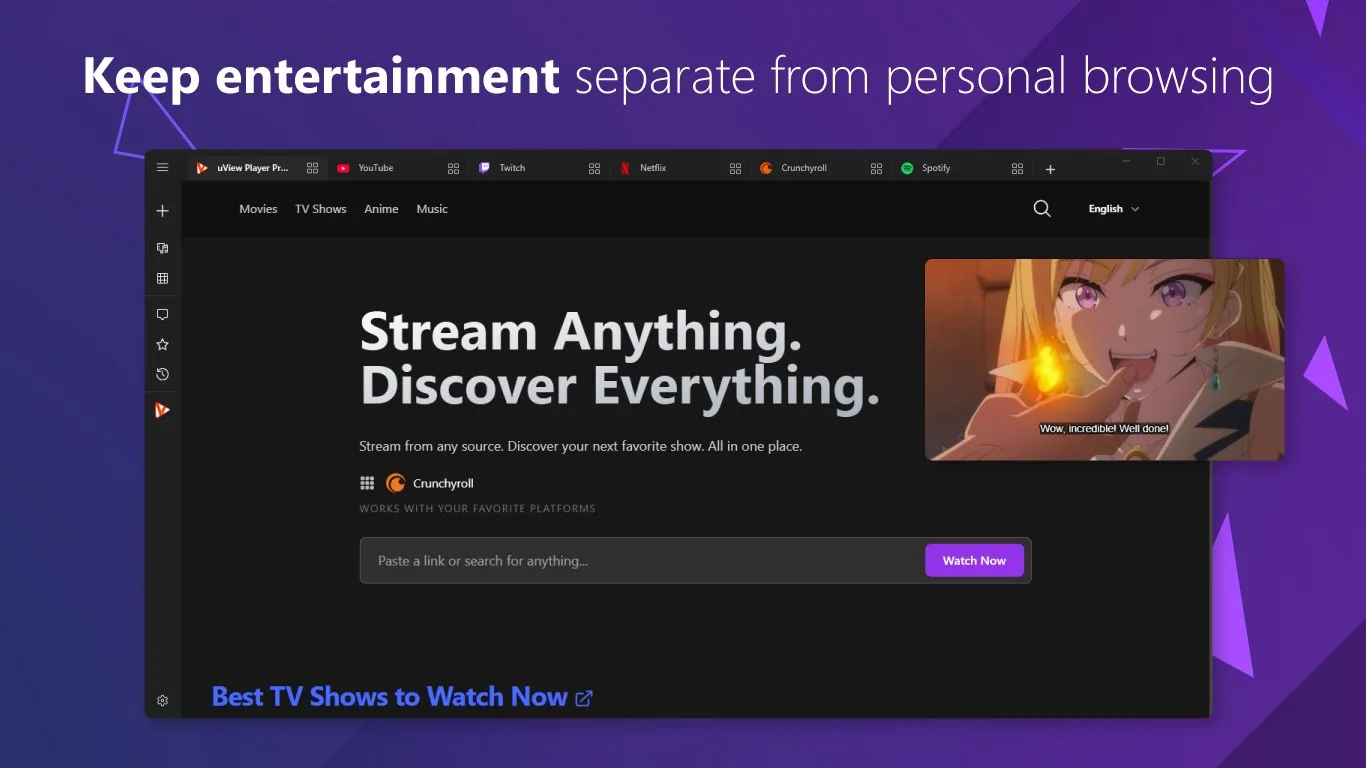The width and height of the screenshot is (1366, 768).
Task: Click the Watch Now button
Action: [974, 560]
